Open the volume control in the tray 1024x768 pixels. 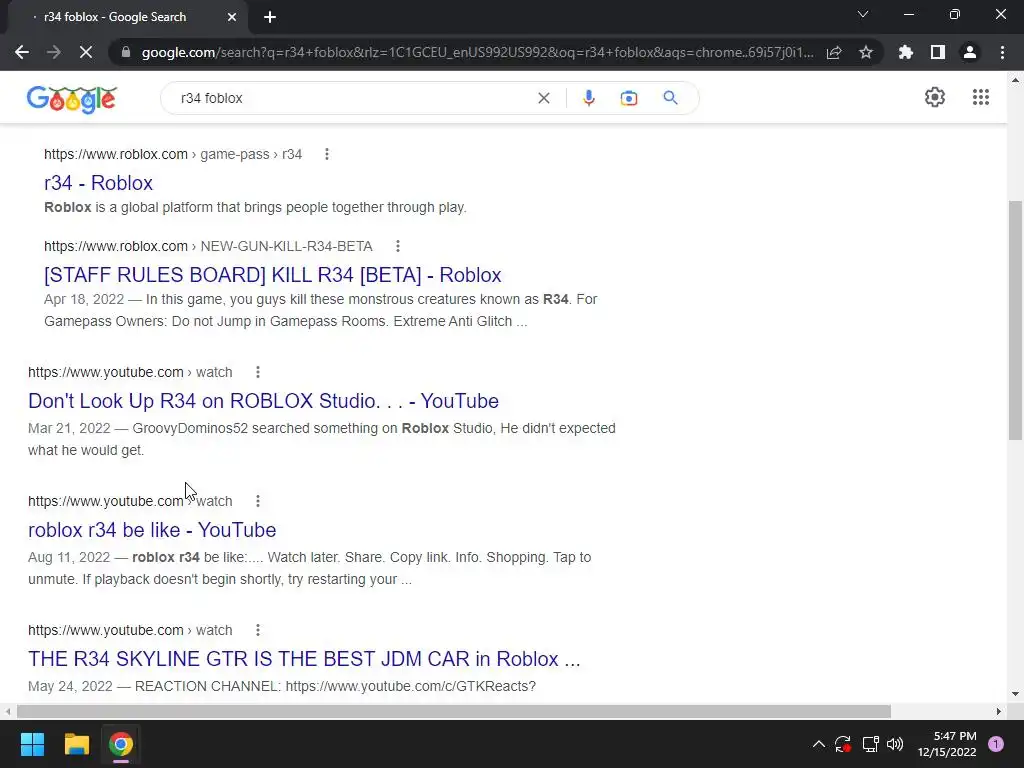(895, 744)
